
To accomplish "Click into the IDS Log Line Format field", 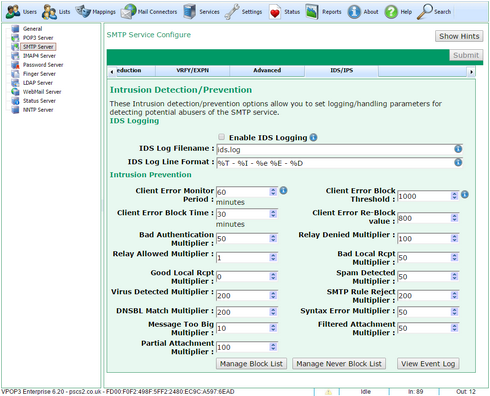I will click(334, 163).
